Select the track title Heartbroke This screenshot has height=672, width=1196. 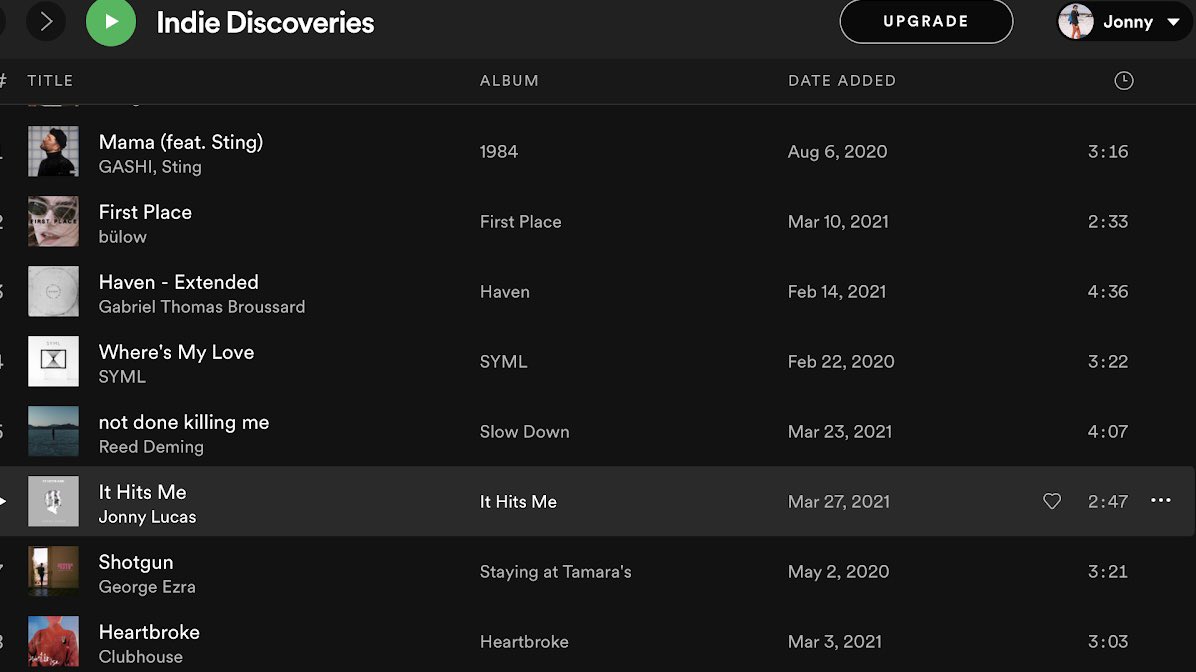pos(149,632)
